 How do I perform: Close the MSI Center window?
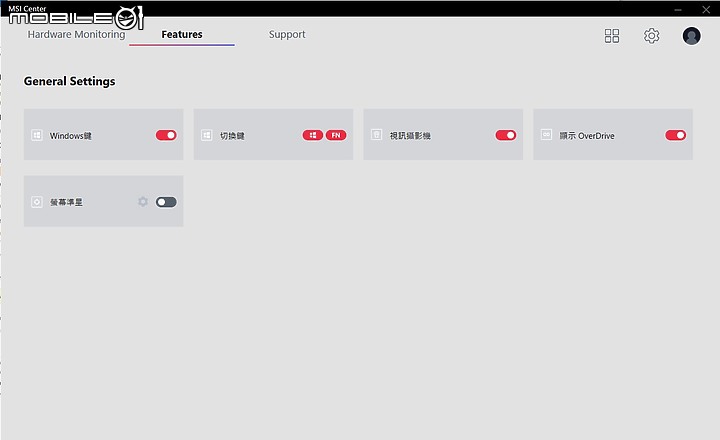pos(706,10)
